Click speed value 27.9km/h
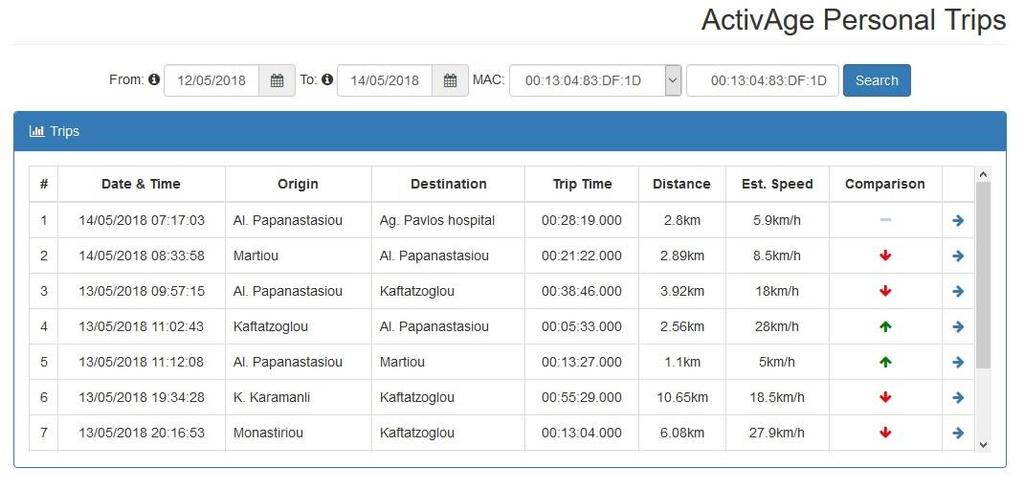 [x=777, y=433]
